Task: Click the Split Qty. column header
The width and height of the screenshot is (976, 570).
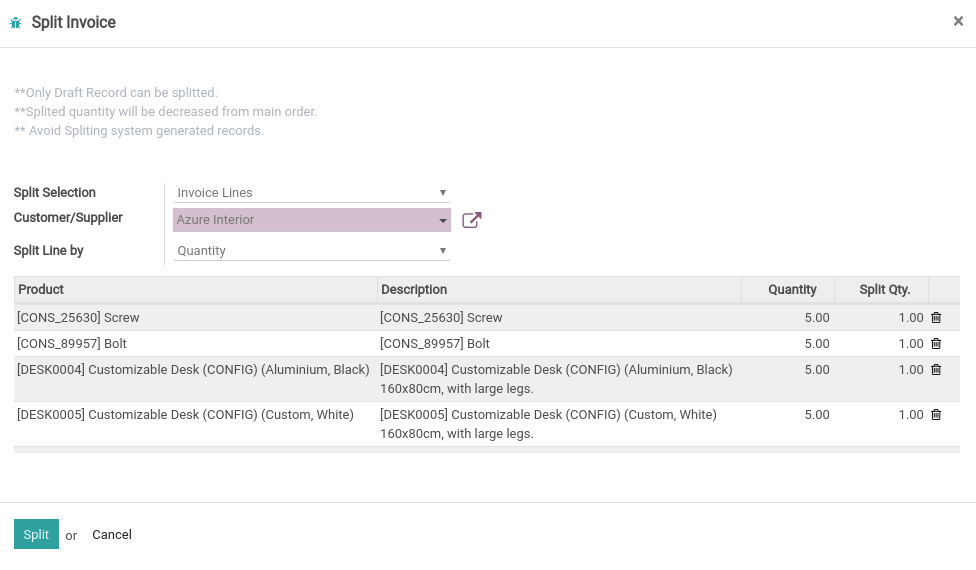Action: click(881, 289)
